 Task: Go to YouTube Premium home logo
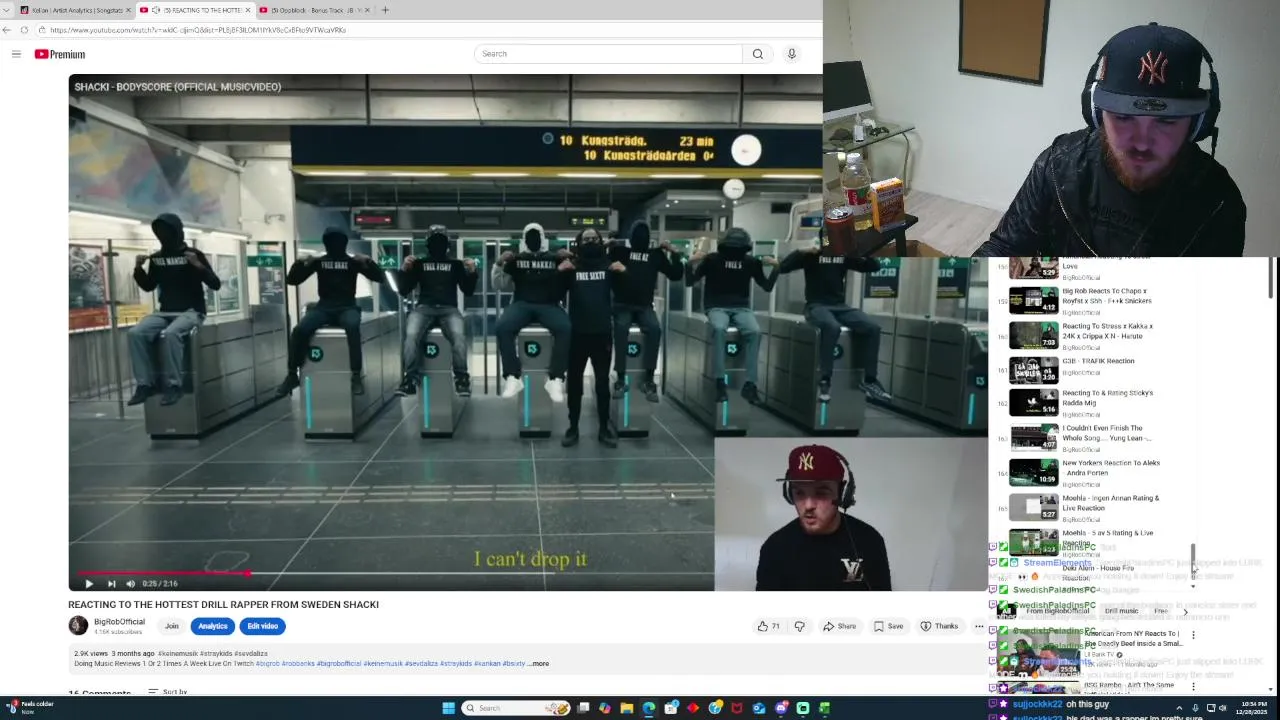tap(60, 54)
